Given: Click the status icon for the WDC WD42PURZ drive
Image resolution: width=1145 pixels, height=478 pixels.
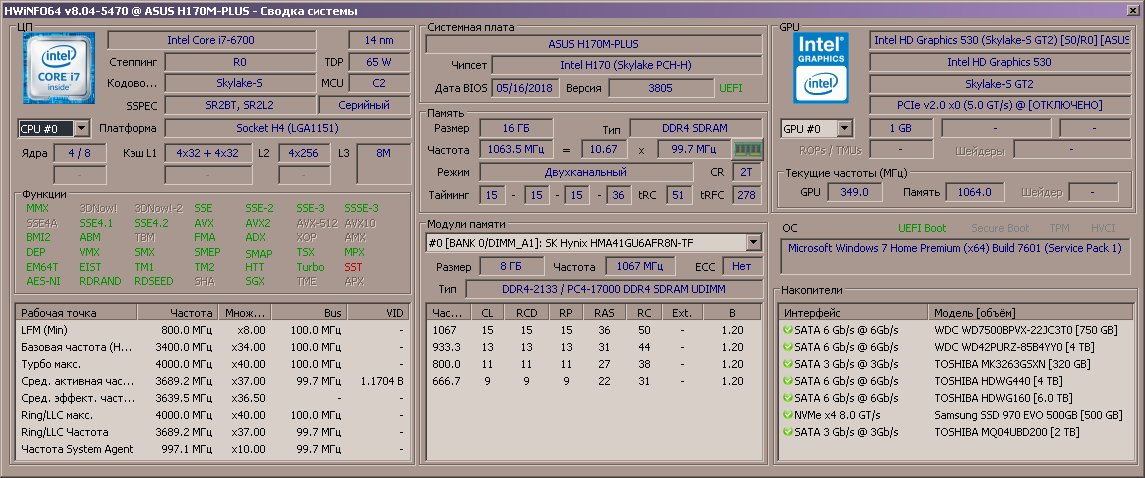Looking at the screenshot, I should point(787,347).
